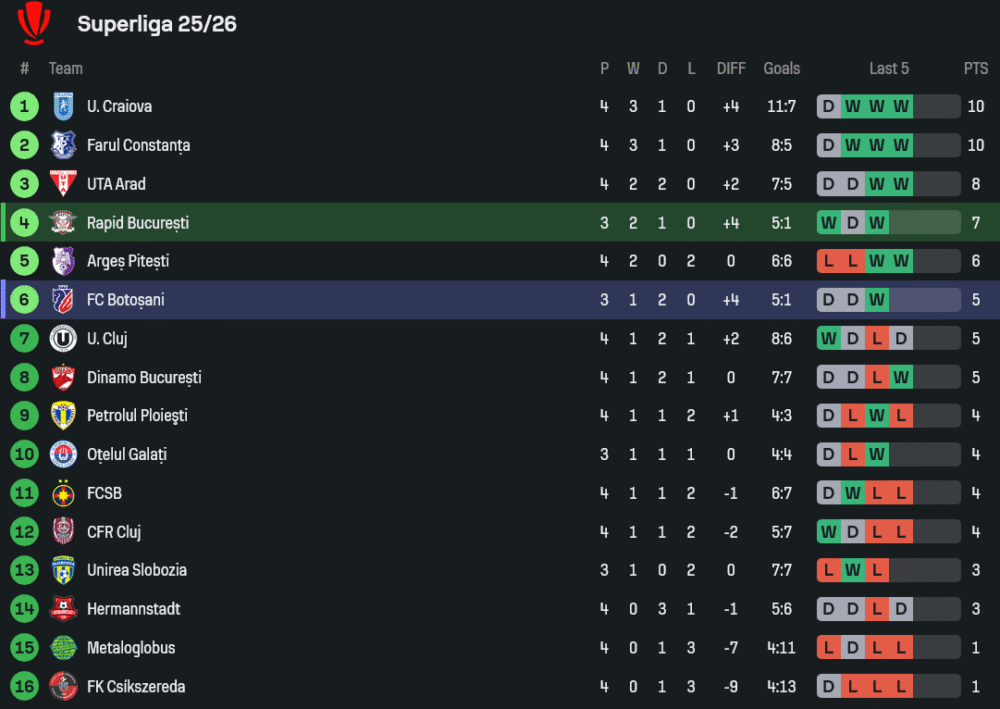Open the CFR Cluj team link
This screenshot has height=709, width=1000.
tap(114, 532)
